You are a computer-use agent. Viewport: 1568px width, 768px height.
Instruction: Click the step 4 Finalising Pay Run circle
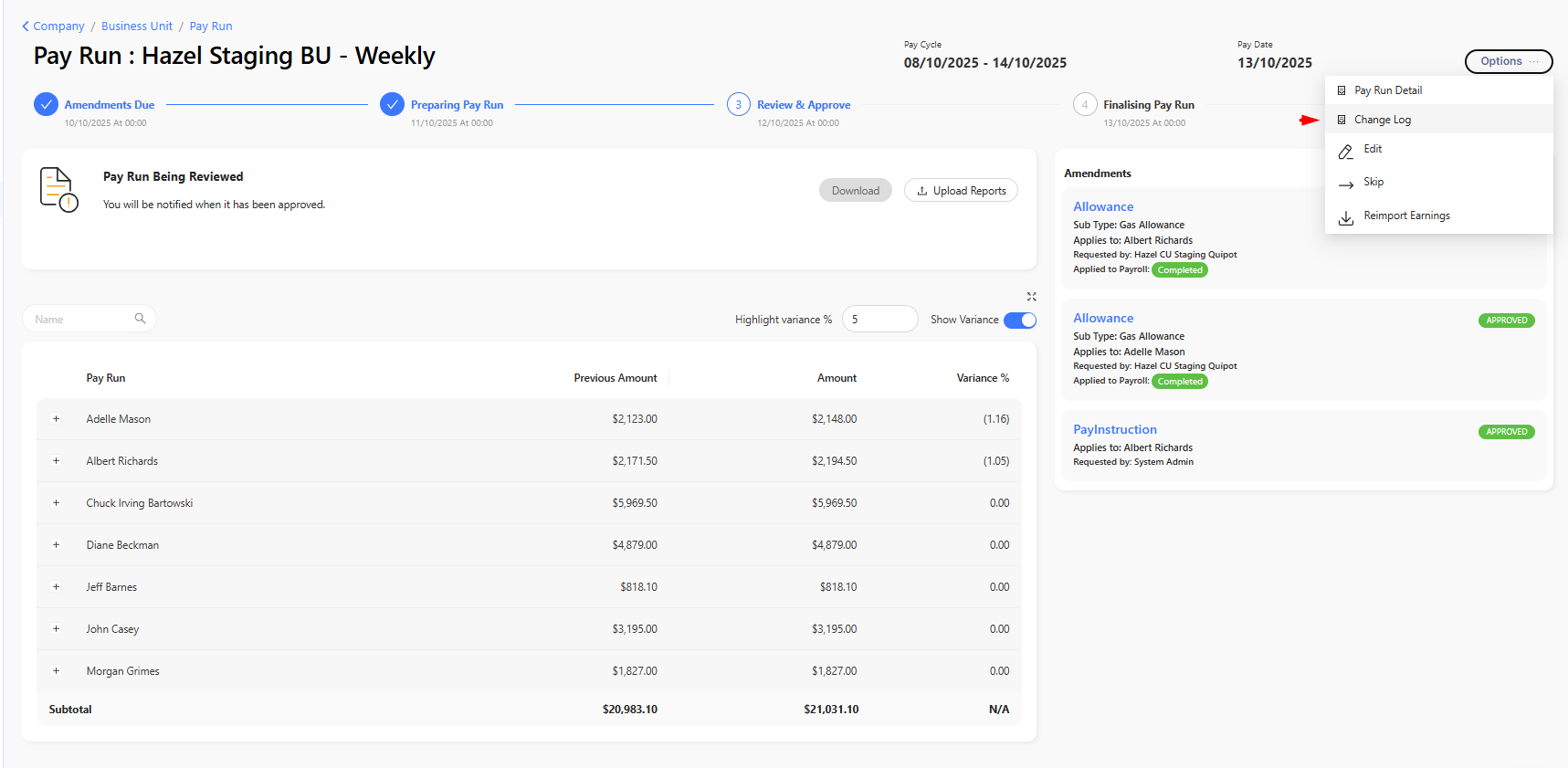1085,104
